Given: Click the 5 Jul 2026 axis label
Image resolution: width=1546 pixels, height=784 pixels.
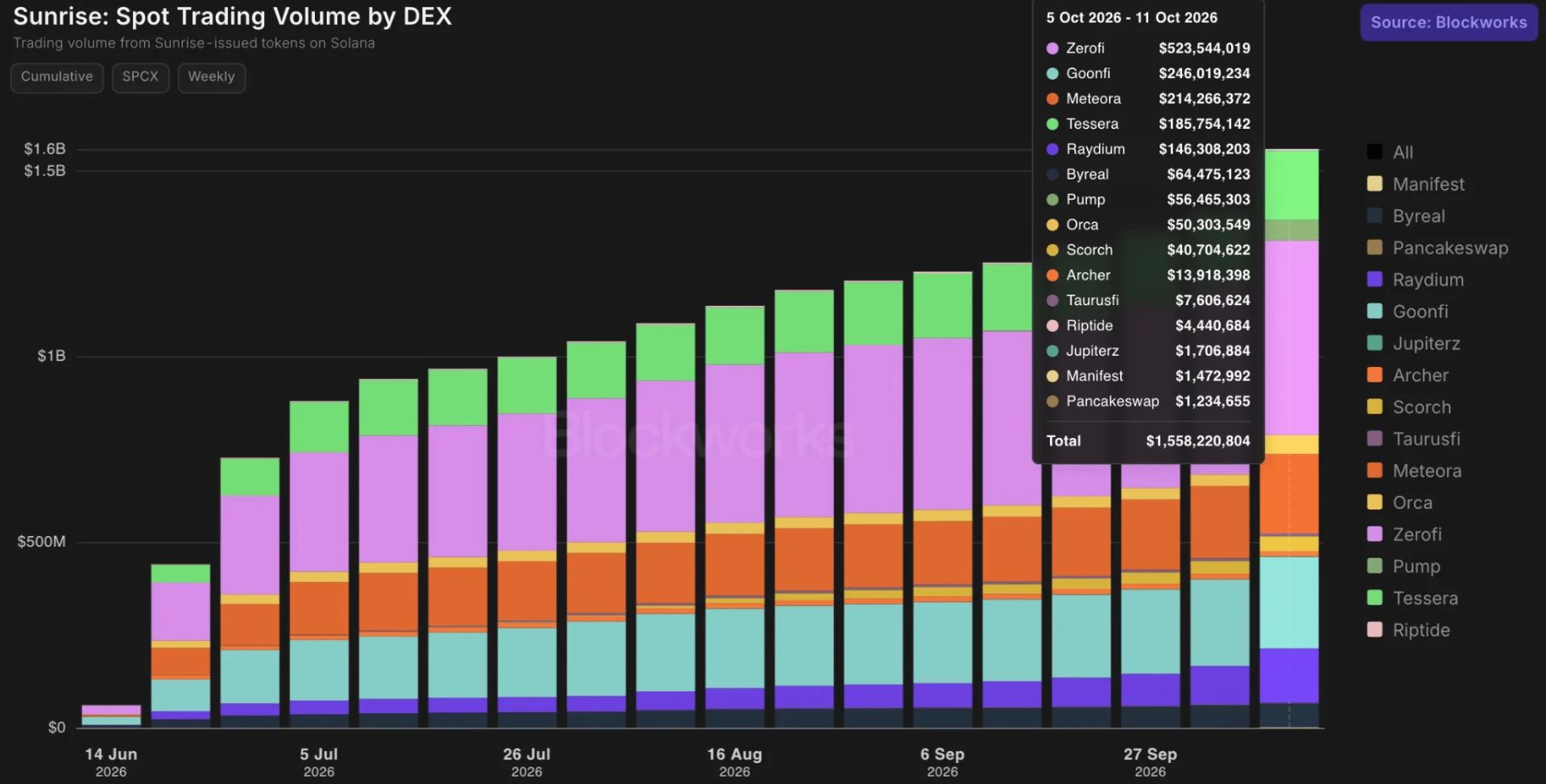Looking at the screenshot, I should (319, 762).
